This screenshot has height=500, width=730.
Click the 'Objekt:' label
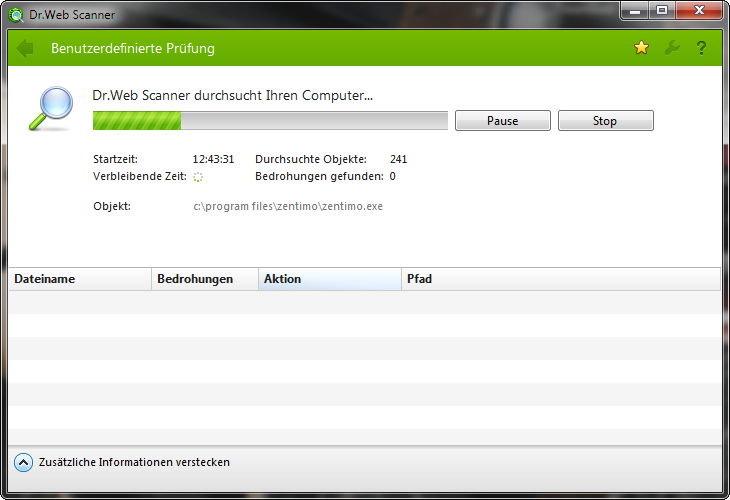point(112,206)
